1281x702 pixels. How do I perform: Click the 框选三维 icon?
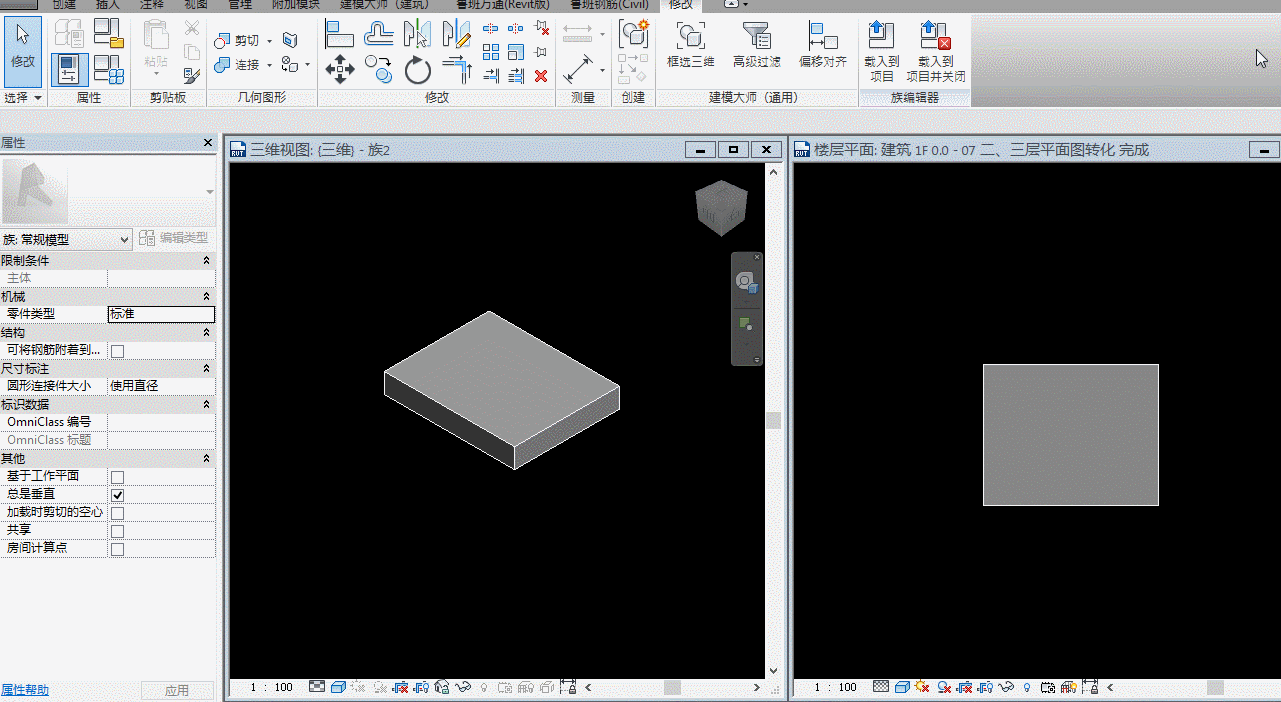pyautogui.click(x=690, y=46)
